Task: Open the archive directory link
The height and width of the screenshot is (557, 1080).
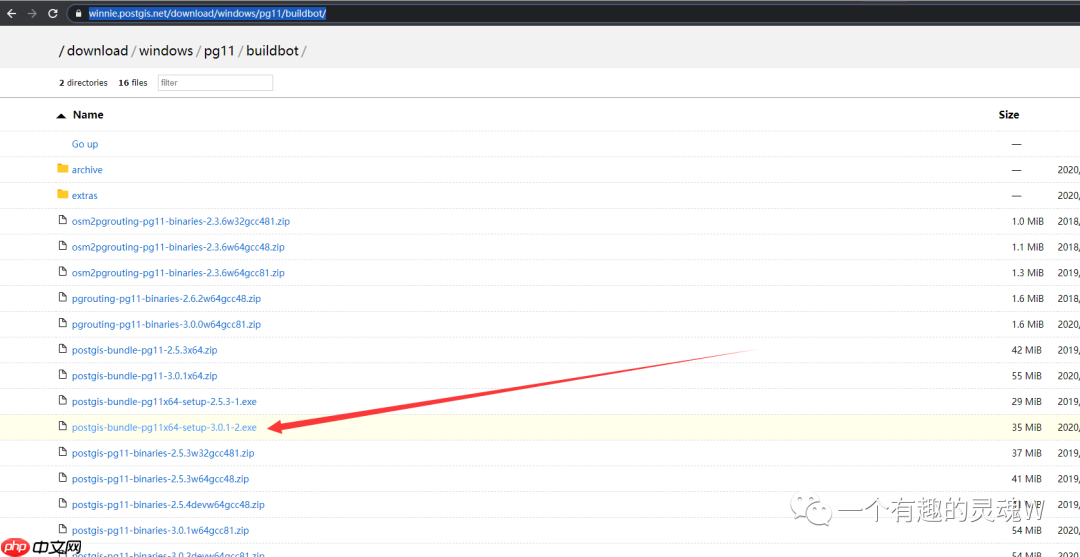Action: click(x=87, y=169)
